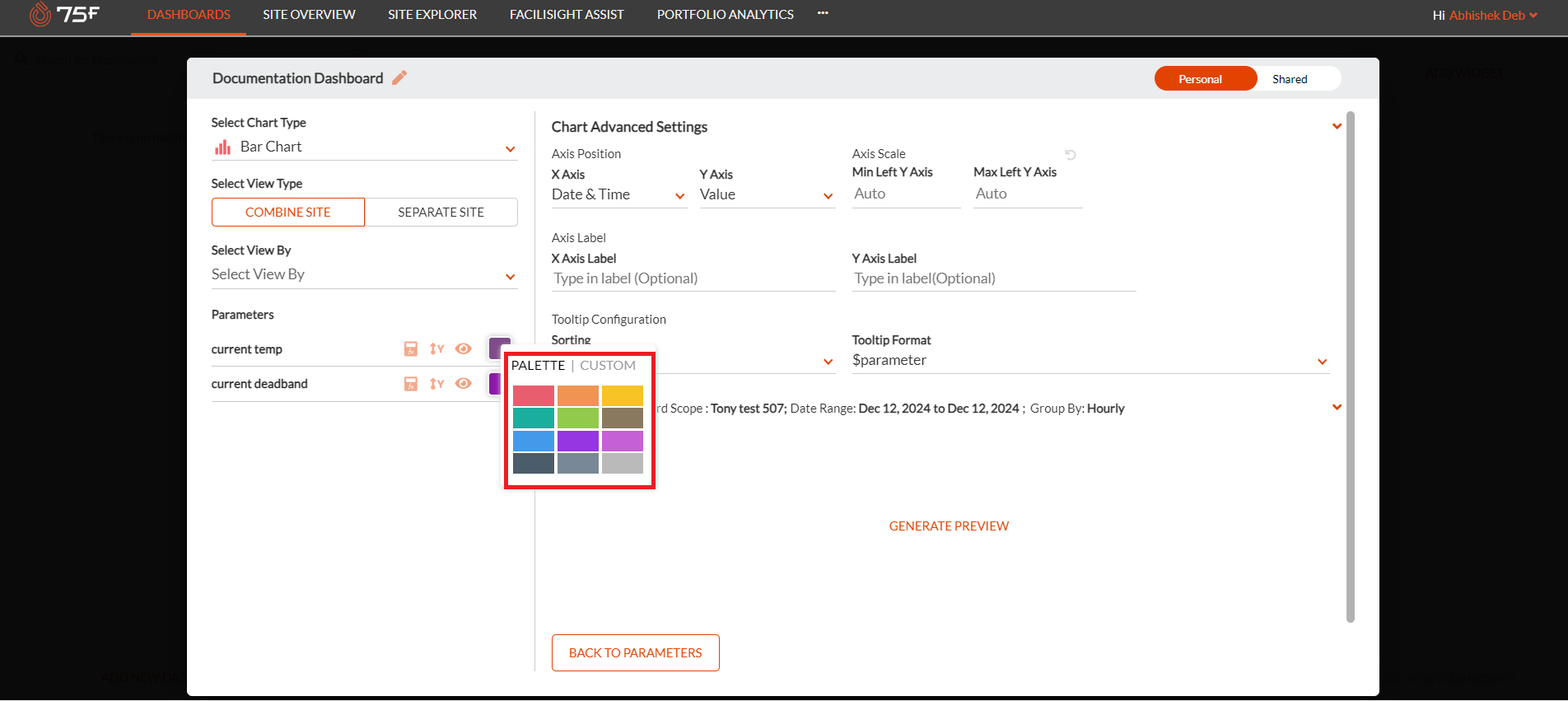Pick the red palette color
This screenshot has height=701, width=1568.
534,396
